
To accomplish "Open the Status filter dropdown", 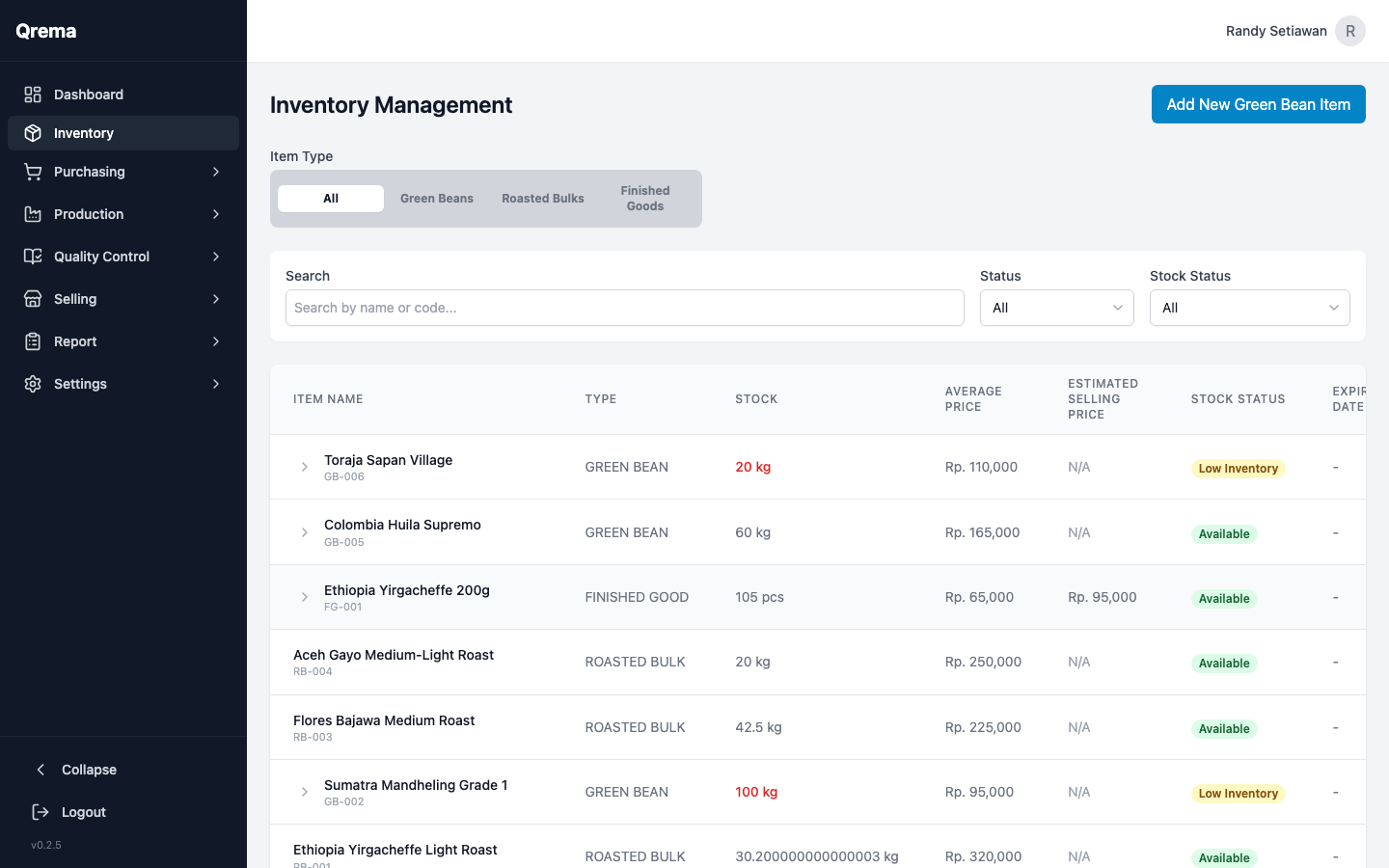I will click(x=1056, y=308).
